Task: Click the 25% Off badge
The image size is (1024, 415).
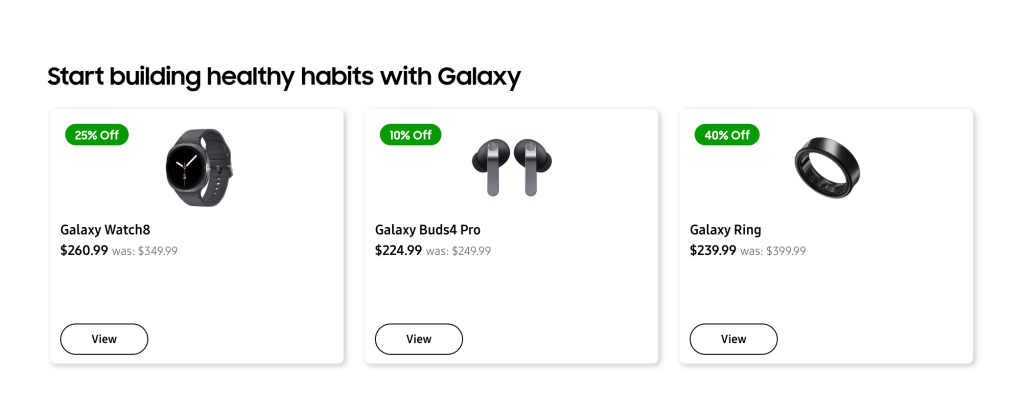Action: tap(96, 135)
